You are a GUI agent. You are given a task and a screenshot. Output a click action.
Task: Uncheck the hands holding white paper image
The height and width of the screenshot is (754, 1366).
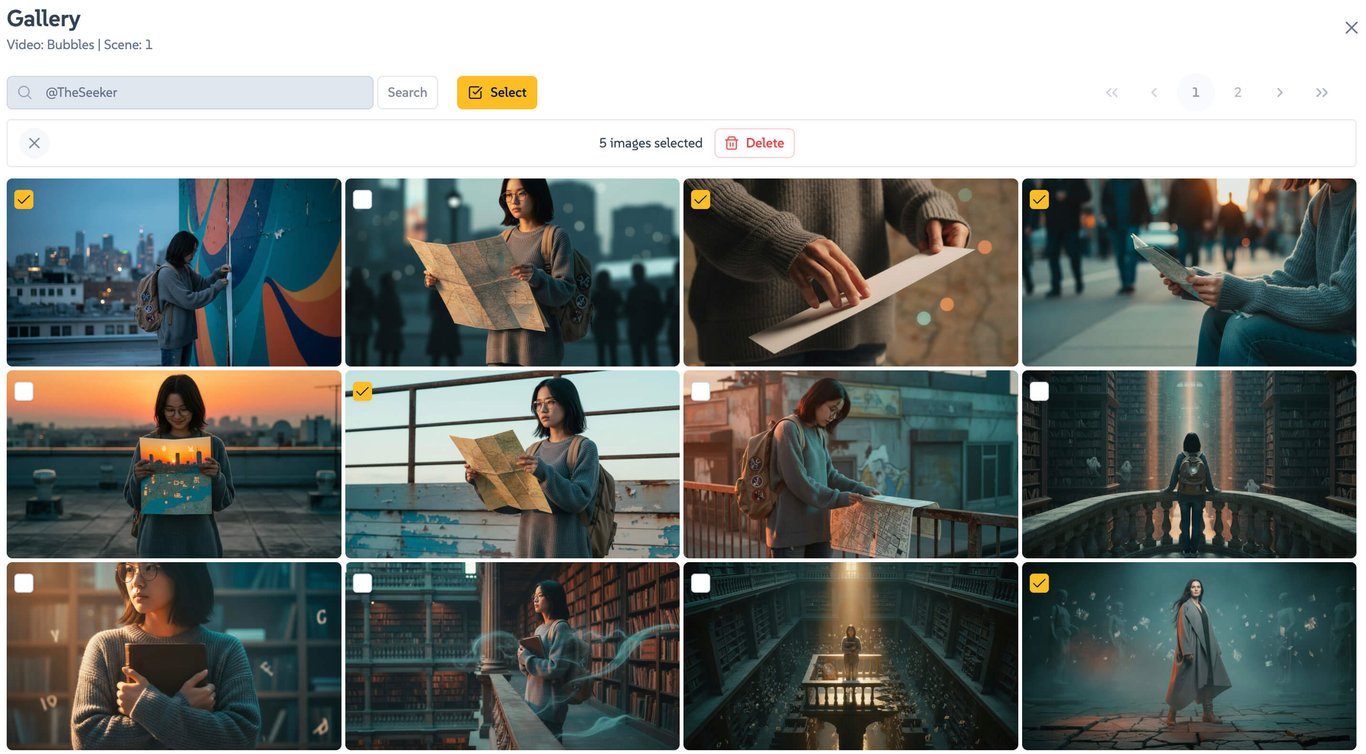coord(701,200)
